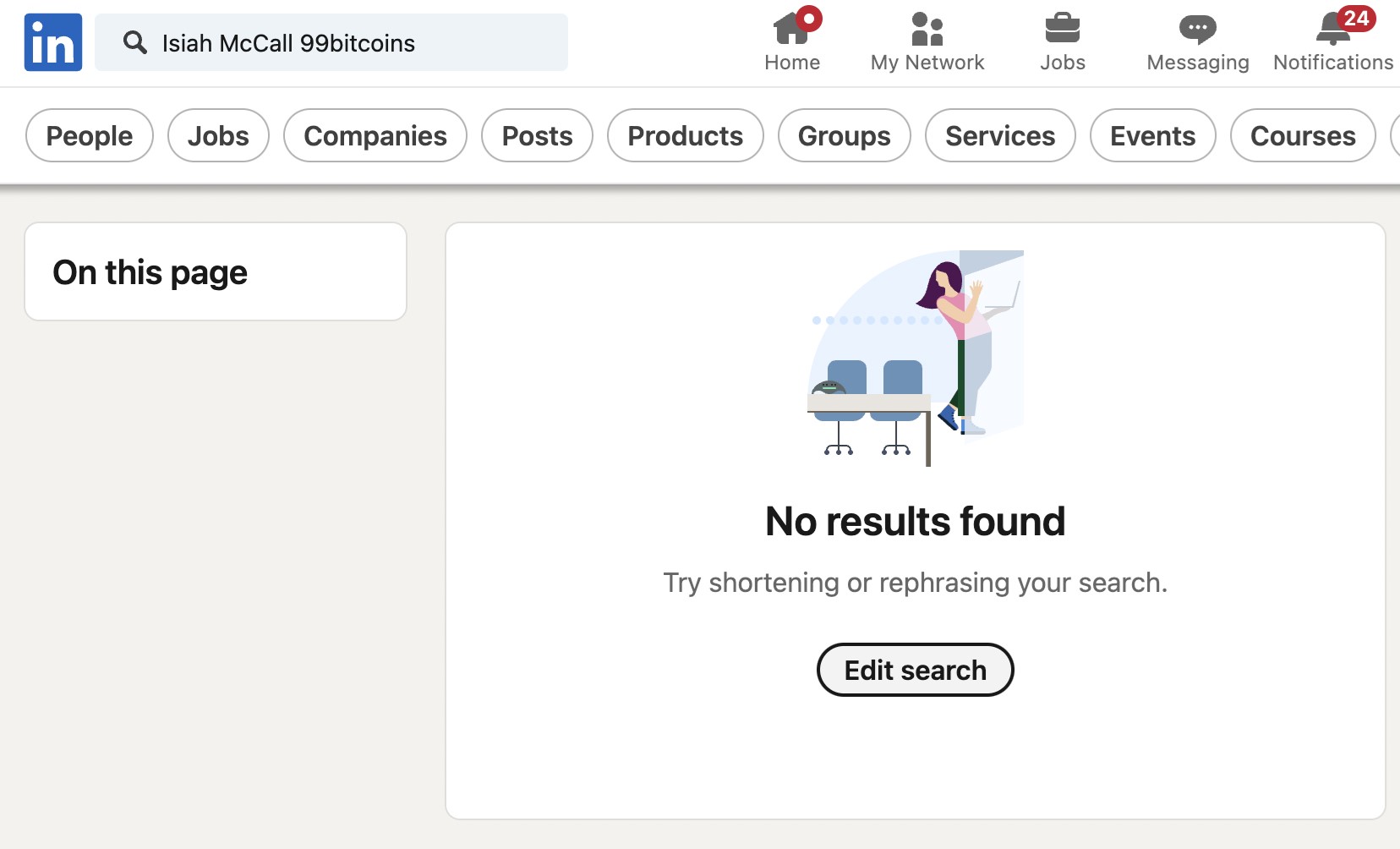
Task: Filter results by Companies
Action: (x=375, y=135)
